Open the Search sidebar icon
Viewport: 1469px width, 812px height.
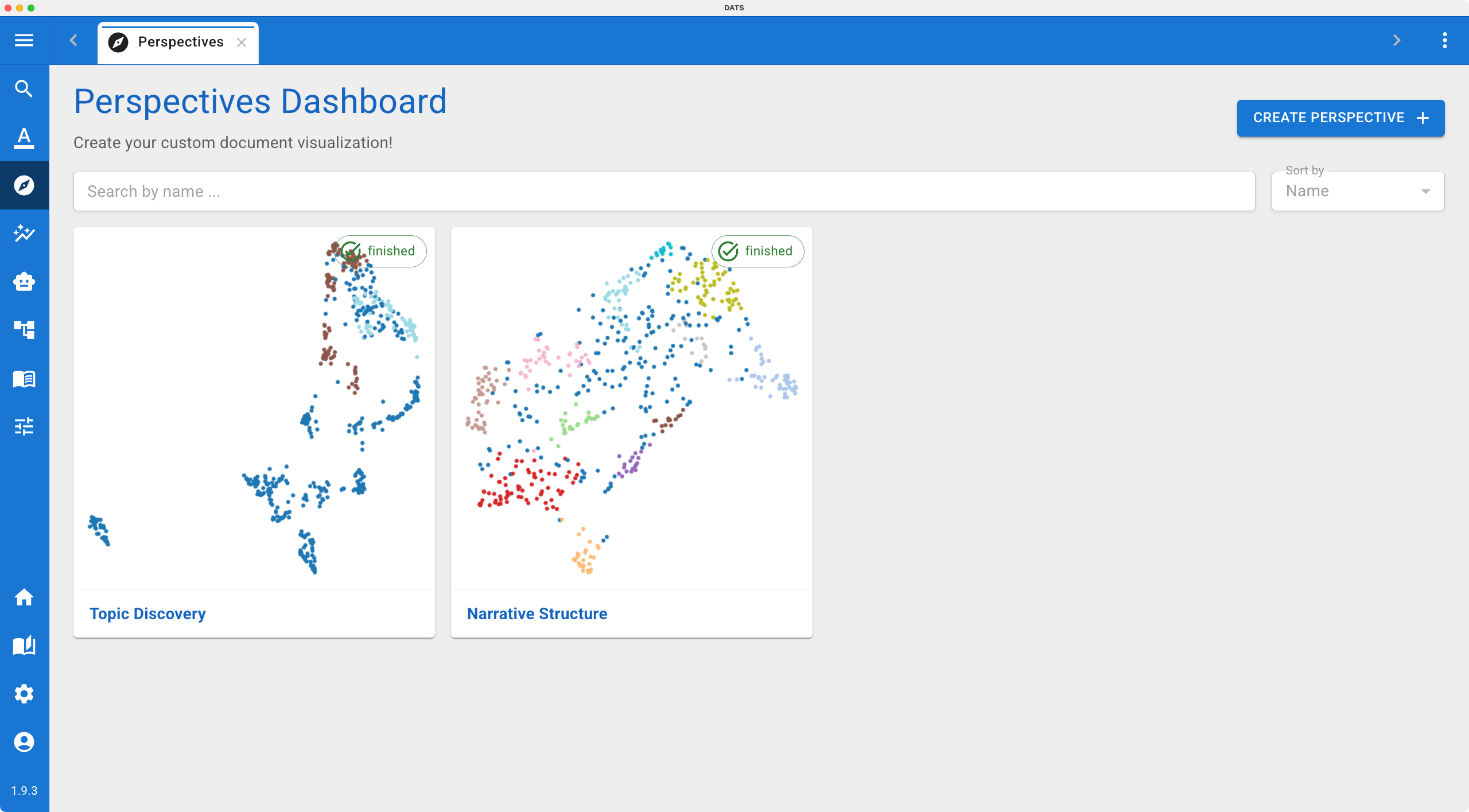point(24,89)
